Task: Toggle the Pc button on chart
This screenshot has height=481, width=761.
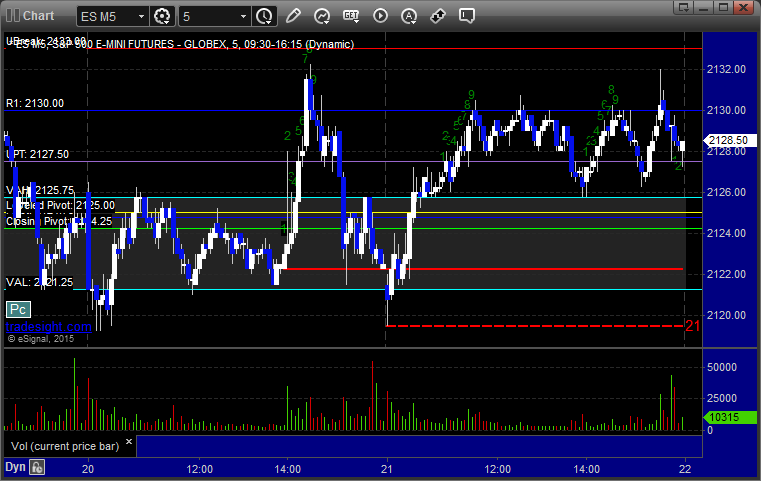Action: click(x=18, y=309)
